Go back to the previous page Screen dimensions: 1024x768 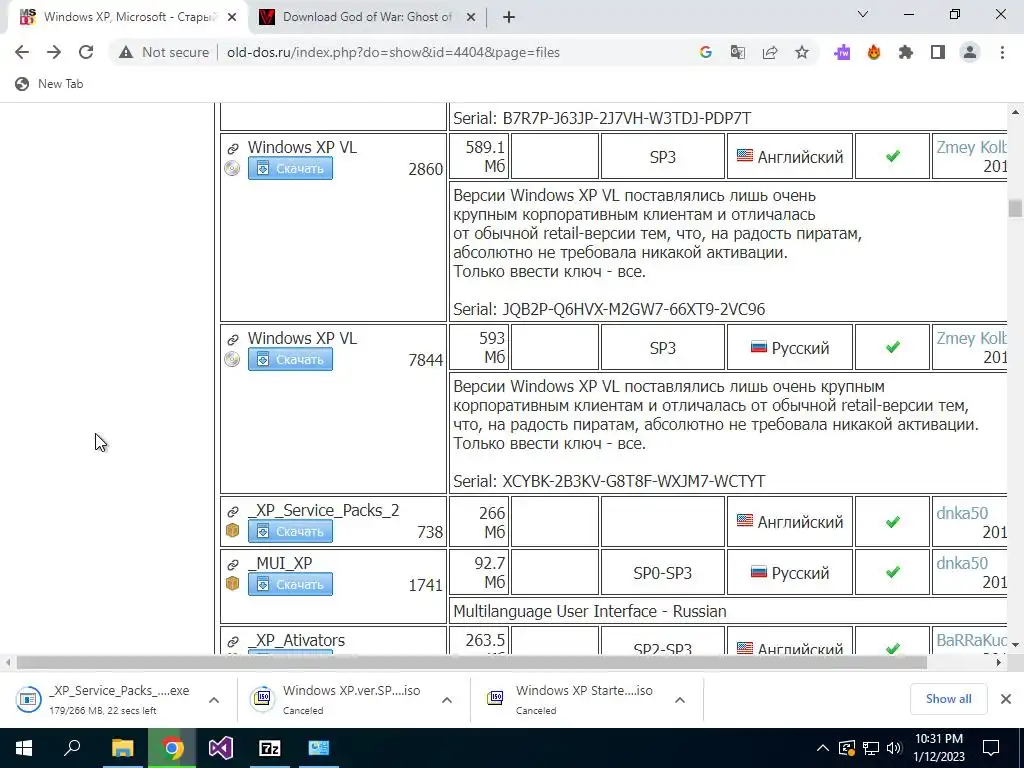tap(22, 52)
